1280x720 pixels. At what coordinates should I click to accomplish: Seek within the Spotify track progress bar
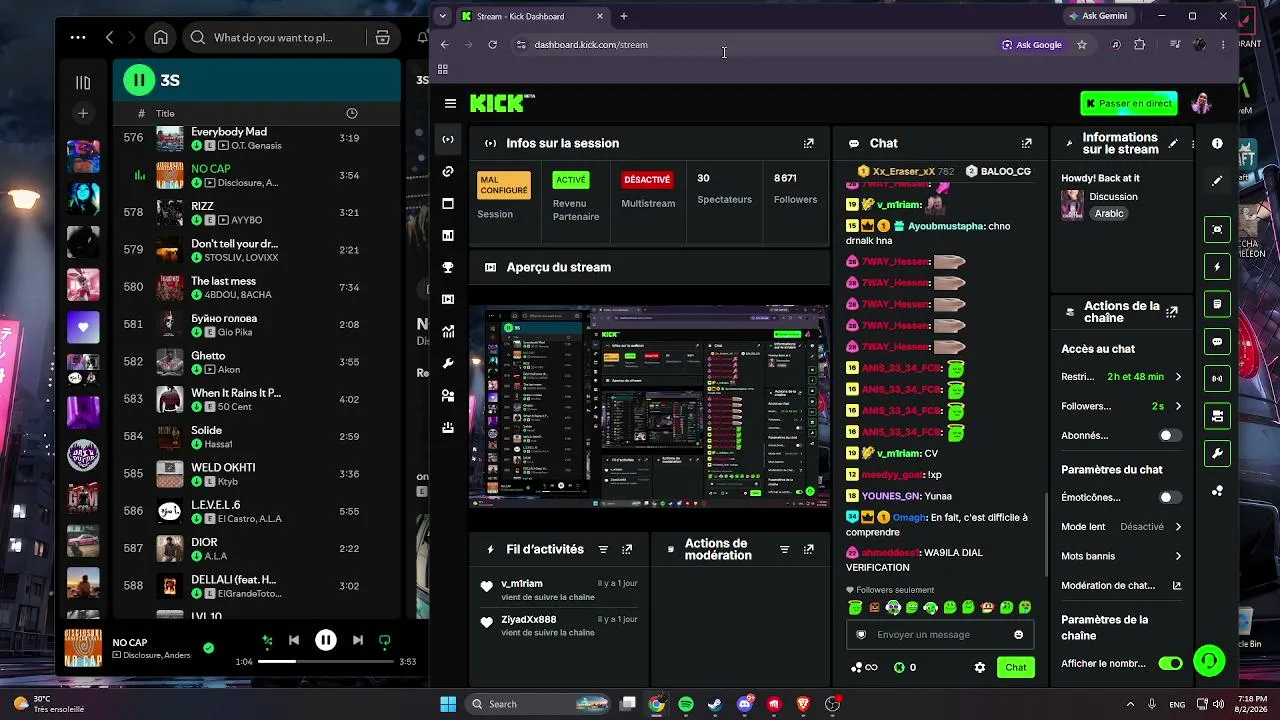point(326,662)
